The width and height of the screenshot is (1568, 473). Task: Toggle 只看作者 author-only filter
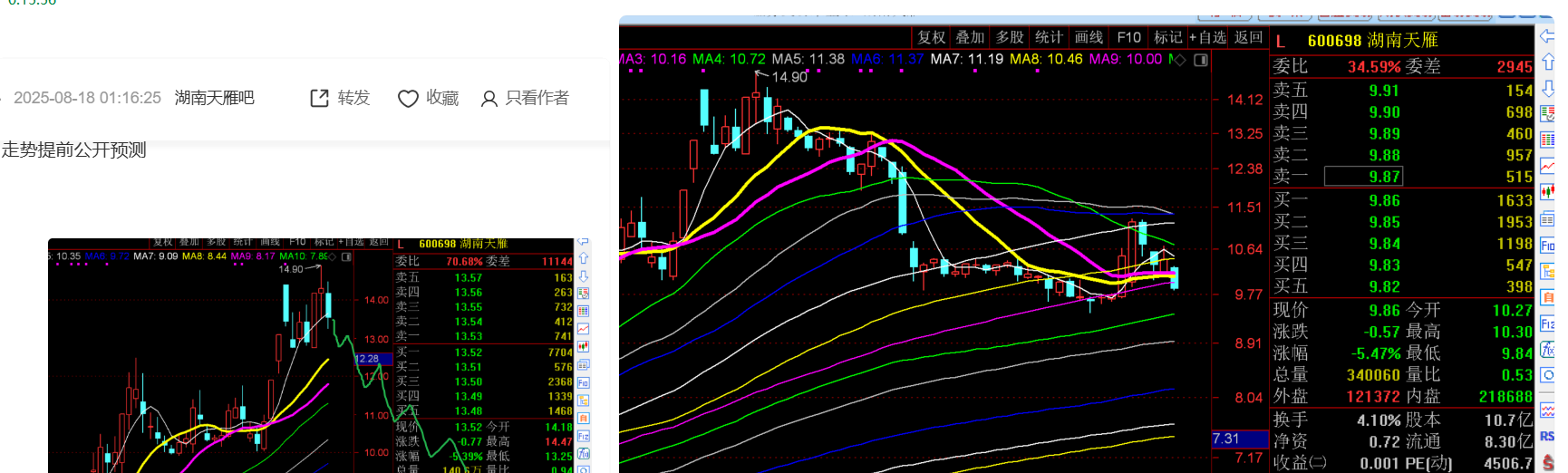(x=537, y=98)
